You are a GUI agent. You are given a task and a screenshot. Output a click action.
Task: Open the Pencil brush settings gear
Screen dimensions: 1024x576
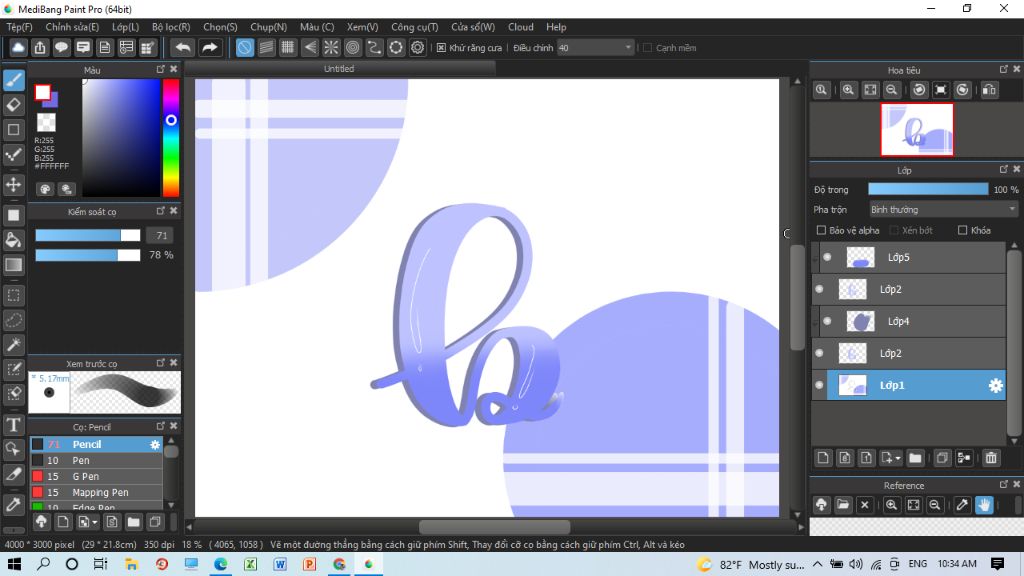point(155,444)
